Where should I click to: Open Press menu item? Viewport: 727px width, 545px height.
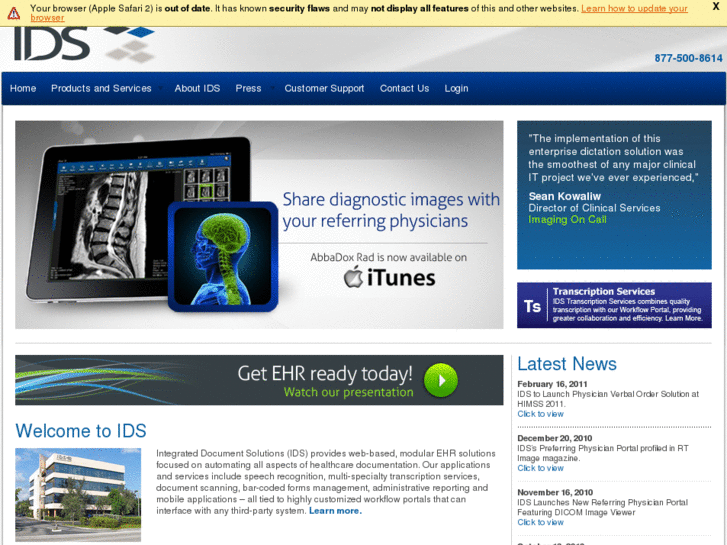(248, 88)
